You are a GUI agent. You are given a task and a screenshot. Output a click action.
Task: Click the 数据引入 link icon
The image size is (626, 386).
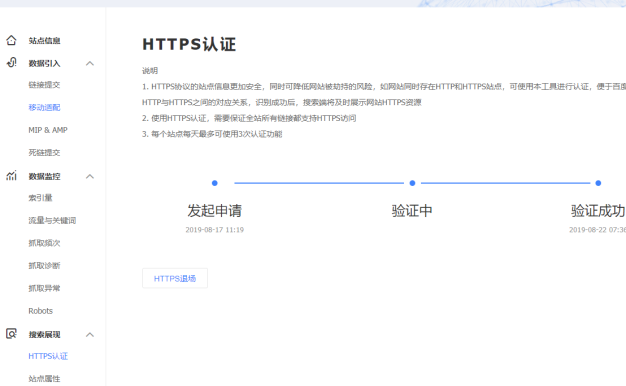(x=12, y=63)
